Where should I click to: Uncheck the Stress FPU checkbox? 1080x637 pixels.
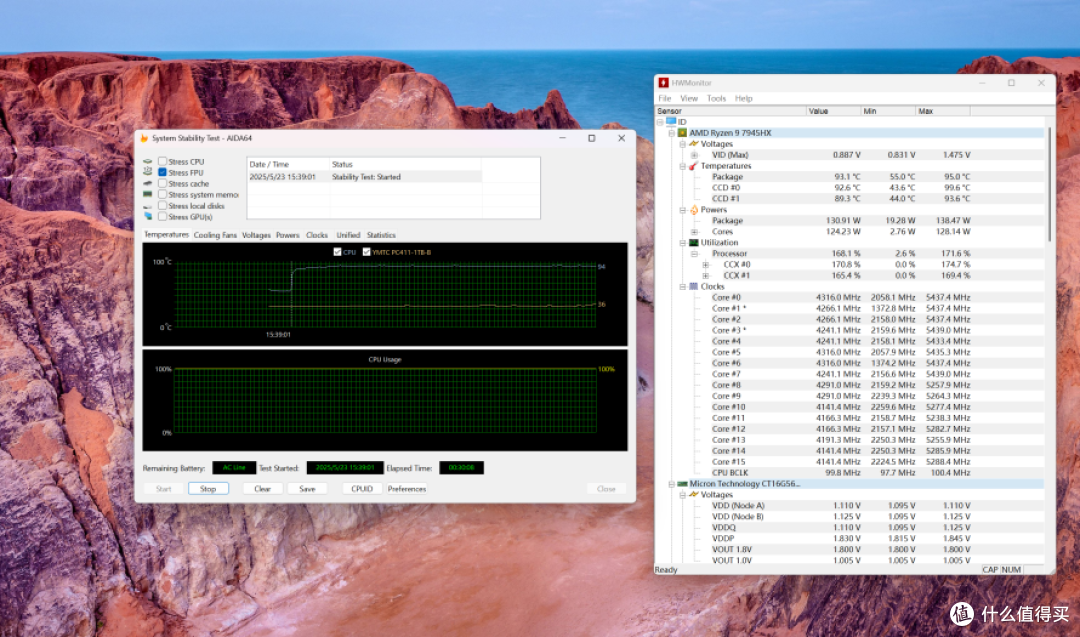(163, 172)
